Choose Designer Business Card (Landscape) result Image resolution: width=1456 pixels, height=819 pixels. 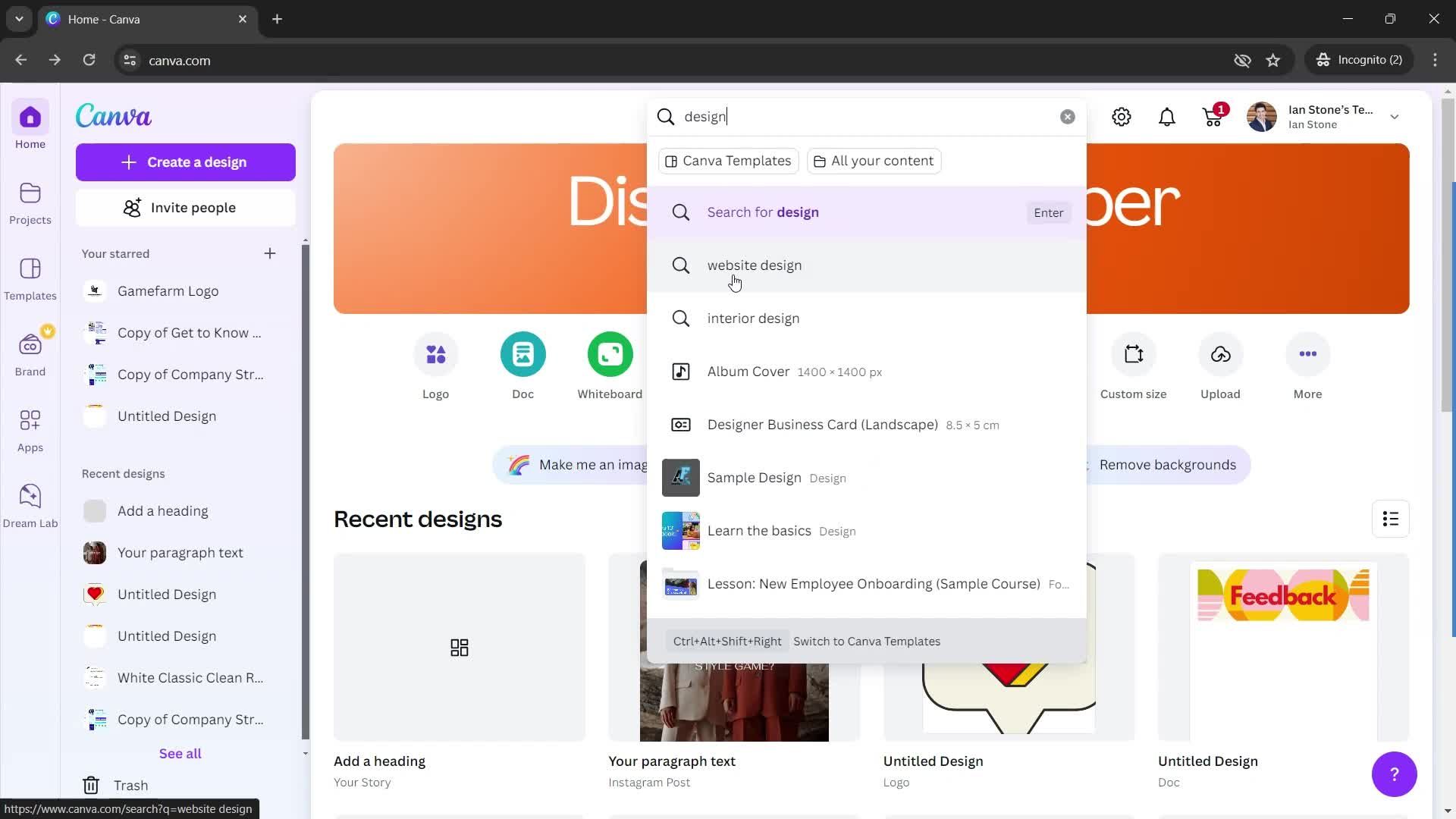pyautogui.click(x=867, y=425)
